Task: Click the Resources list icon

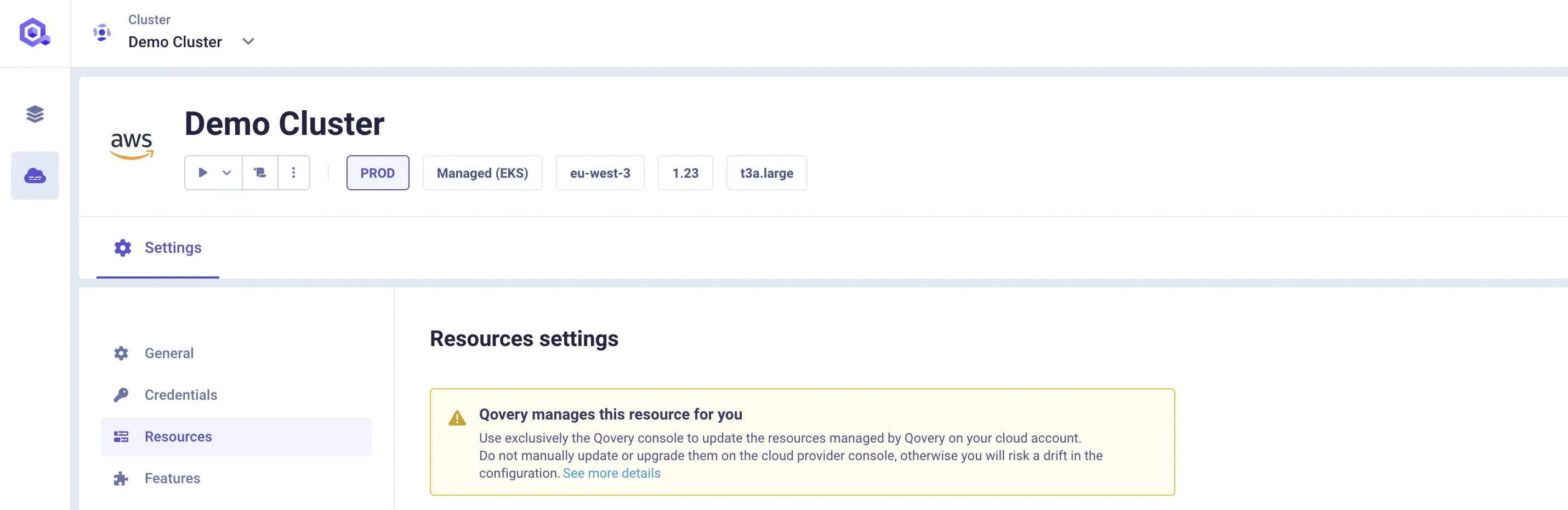Action: [121, 437]
